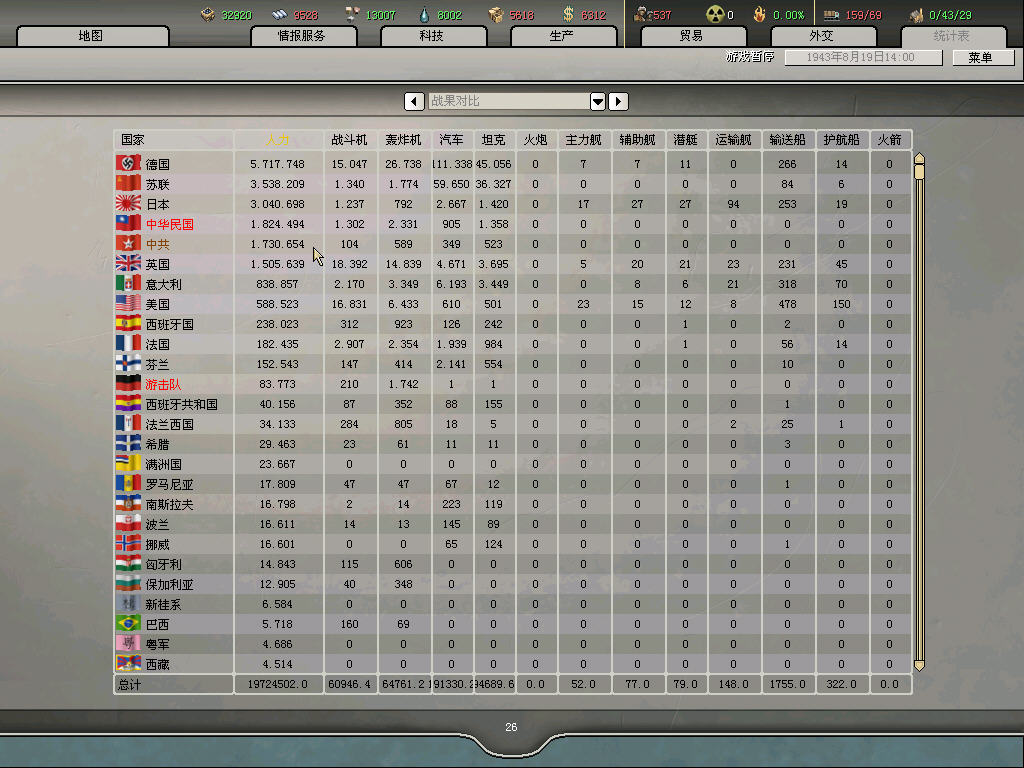Image resolution: width=1024 pixels, height=768 pixels.
Task: Sort table by 战斗机 column header
Action: tap(349, 140)
